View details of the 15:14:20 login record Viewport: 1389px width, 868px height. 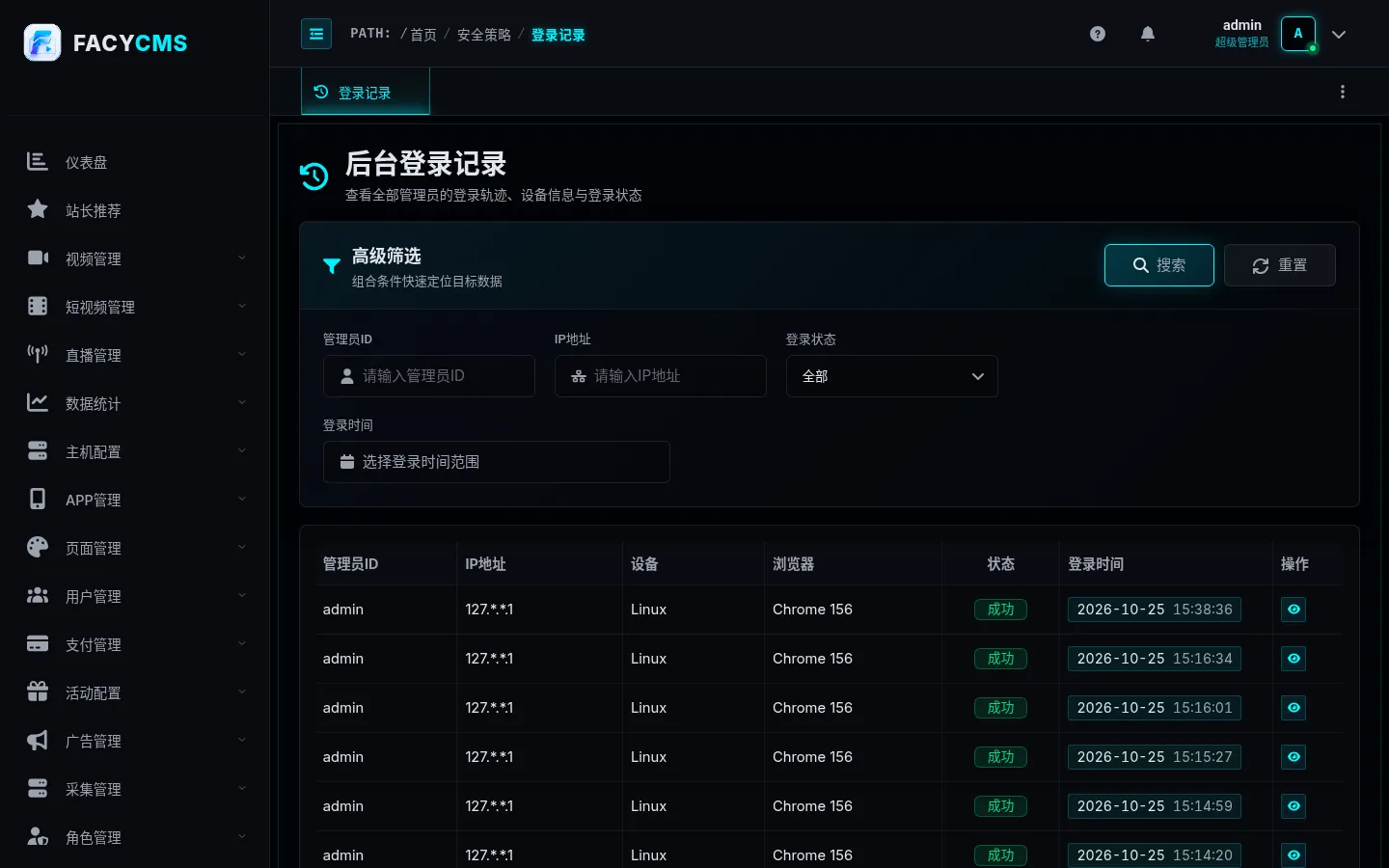(x=1294, y=855)
